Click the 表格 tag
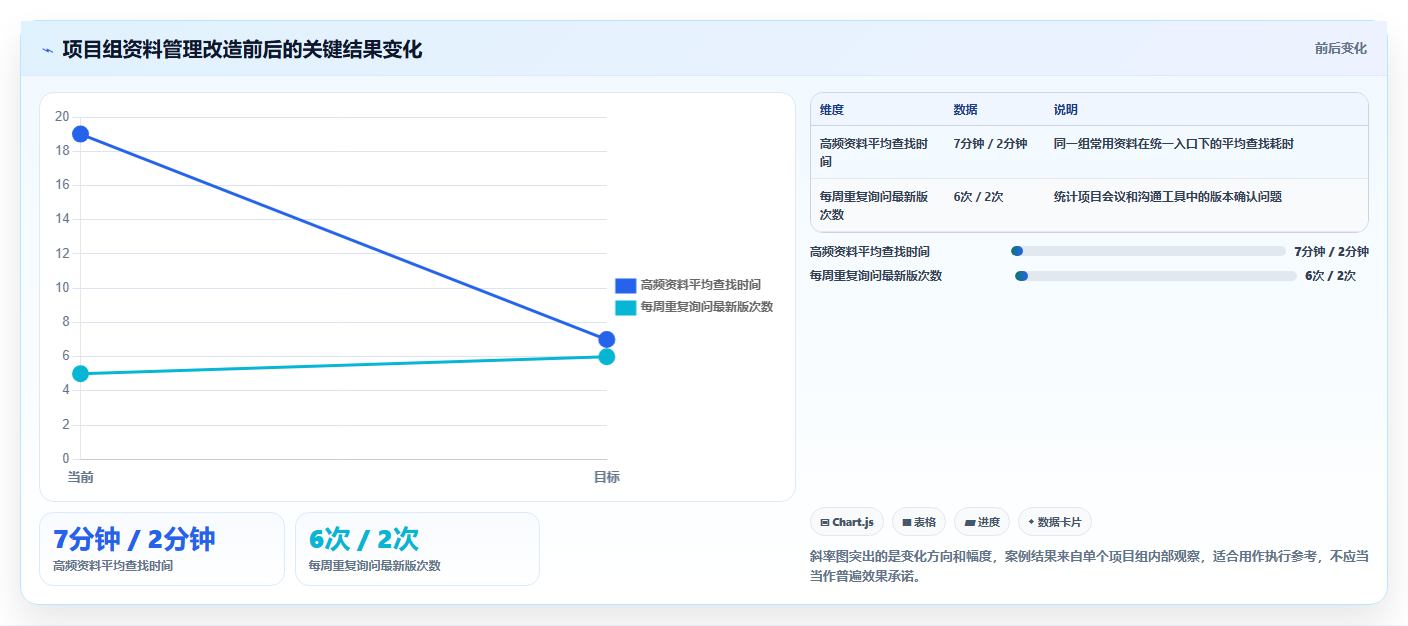Screen dimensions: 1408x626 [x=919, y=522]
